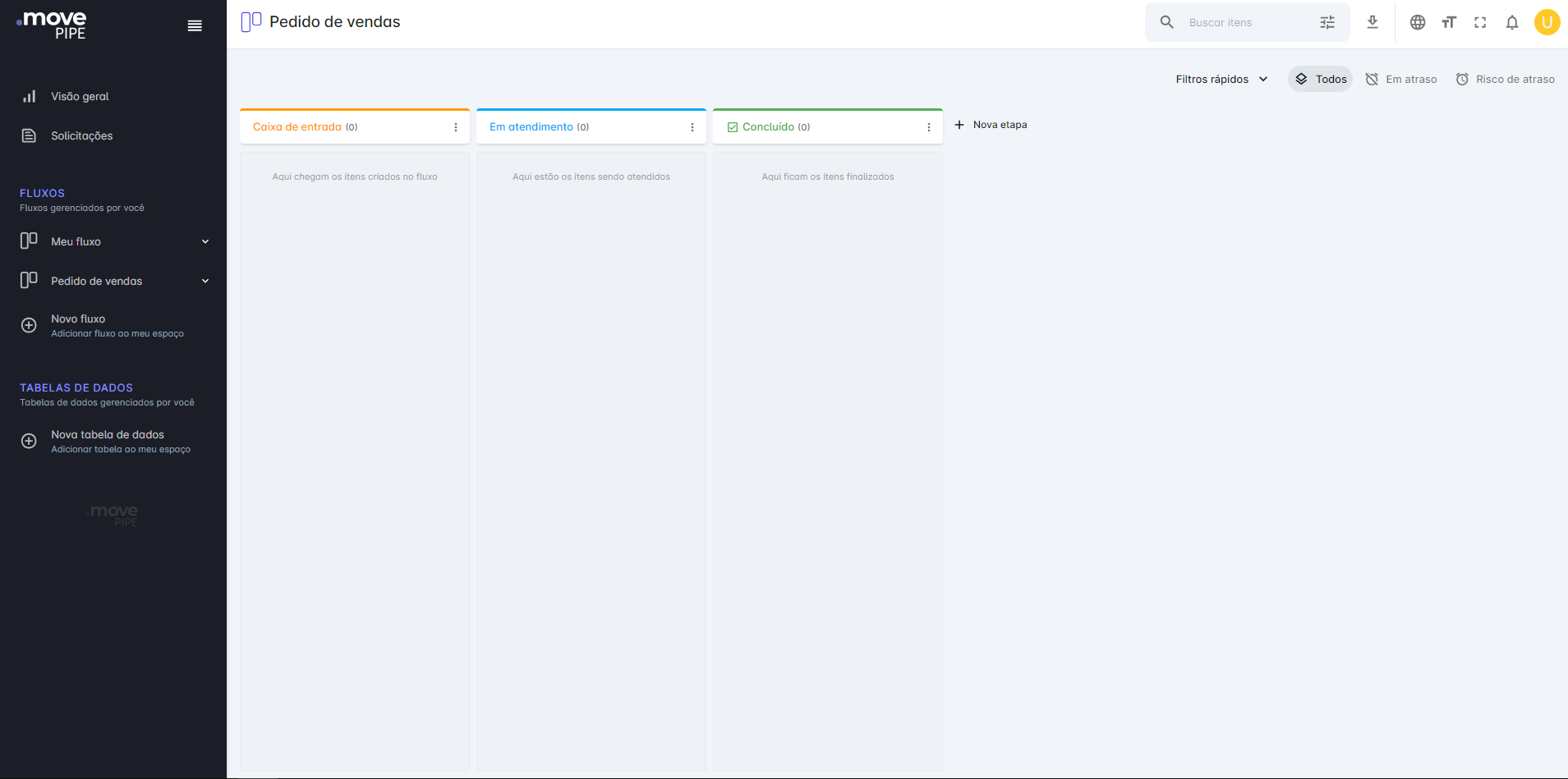Image resolution: width=1568 pixels, height=779 pixels.
Task: Click the download icon in top bar
Action: tap(1373, 22)
